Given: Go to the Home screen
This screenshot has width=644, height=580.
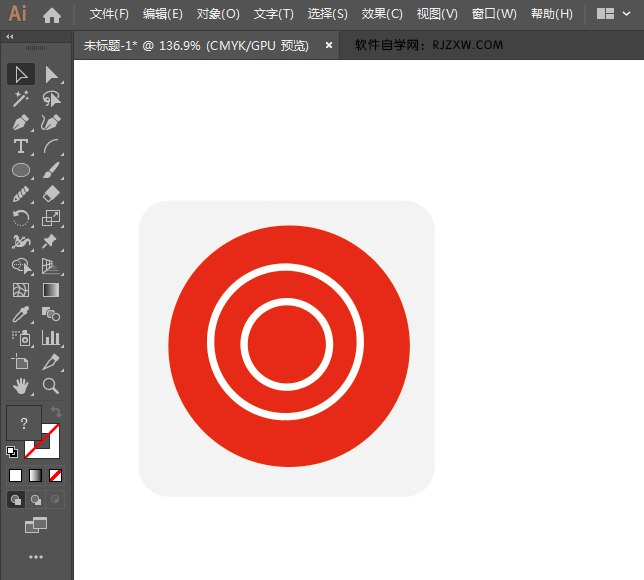Looking at the screenshot, I should click(x=52, y=14).
